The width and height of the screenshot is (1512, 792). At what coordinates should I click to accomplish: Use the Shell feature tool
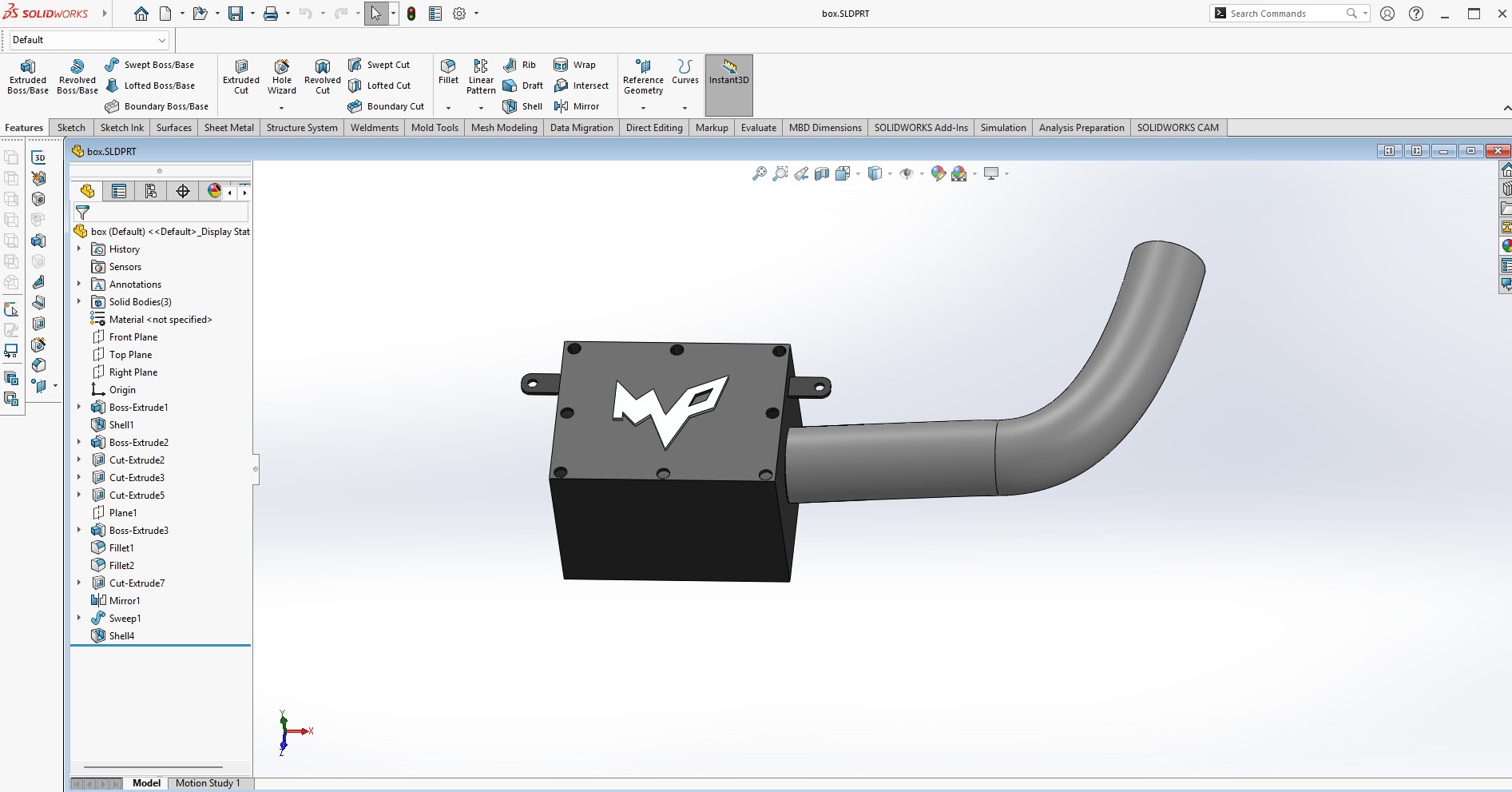tap(522, 106)
